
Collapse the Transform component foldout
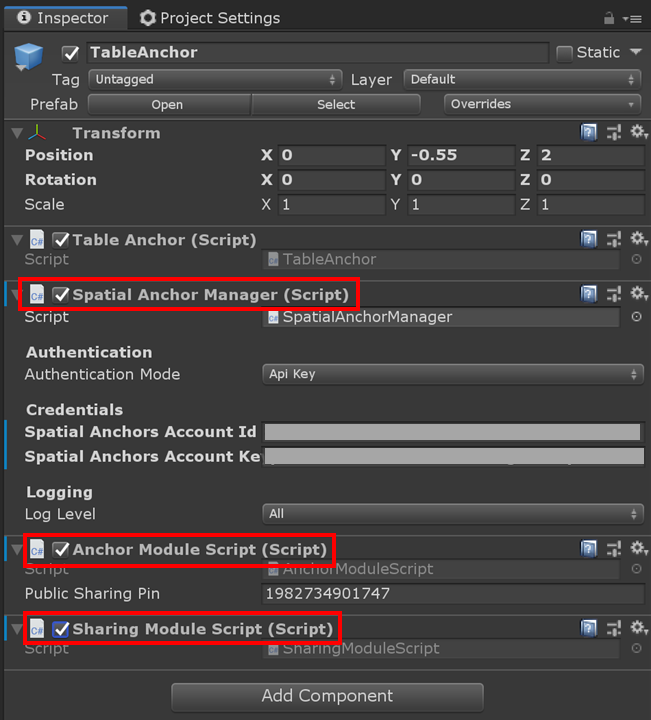17,133
